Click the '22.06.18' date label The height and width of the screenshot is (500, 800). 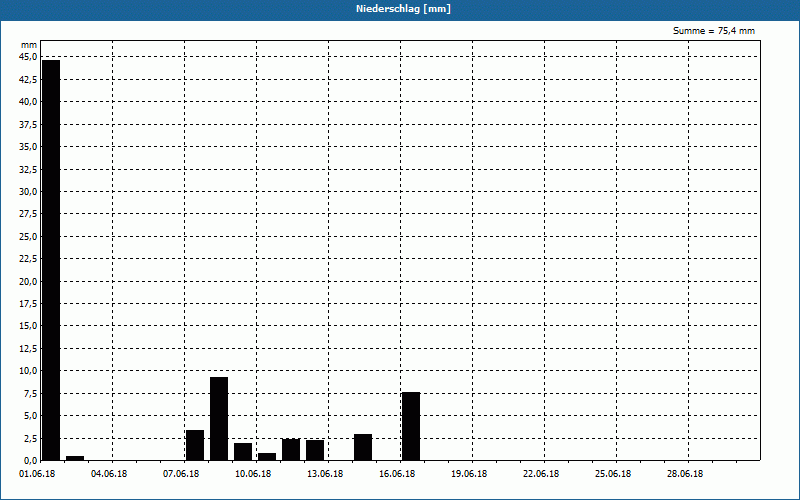point(541,474)
